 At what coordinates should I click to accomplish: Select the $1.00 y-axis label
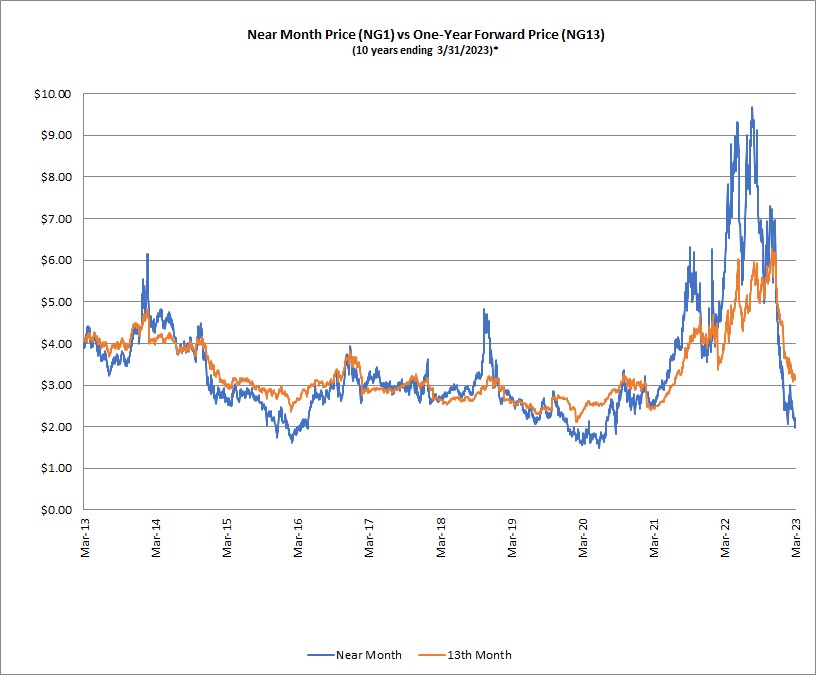click(x=55, y=468)
